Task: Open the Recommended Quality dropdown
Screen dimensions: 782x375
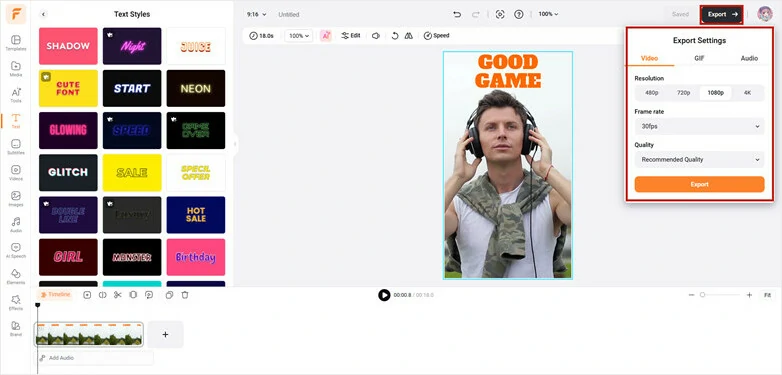Action: 699,160
